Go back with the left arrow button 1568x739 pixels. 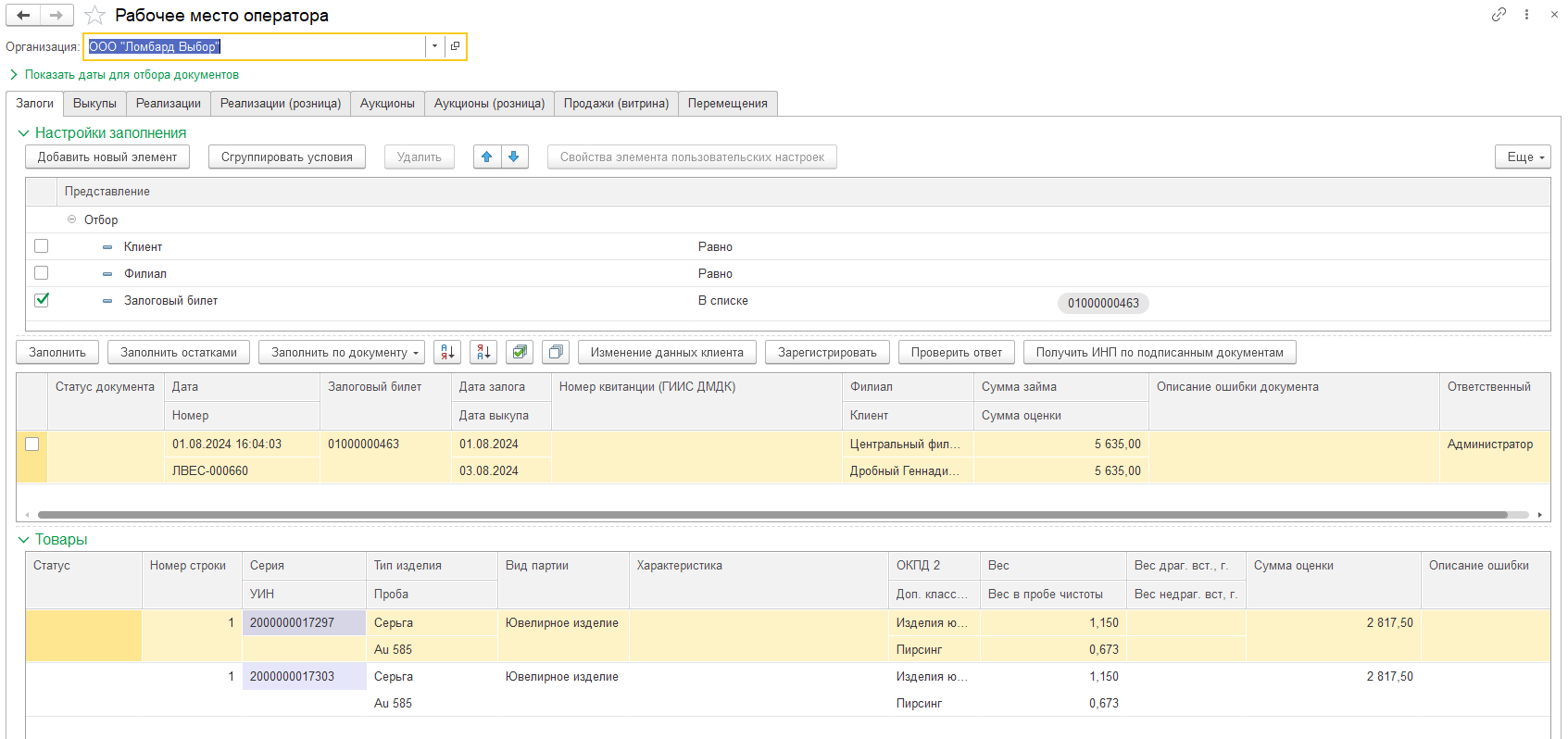(x=23, y=15)
